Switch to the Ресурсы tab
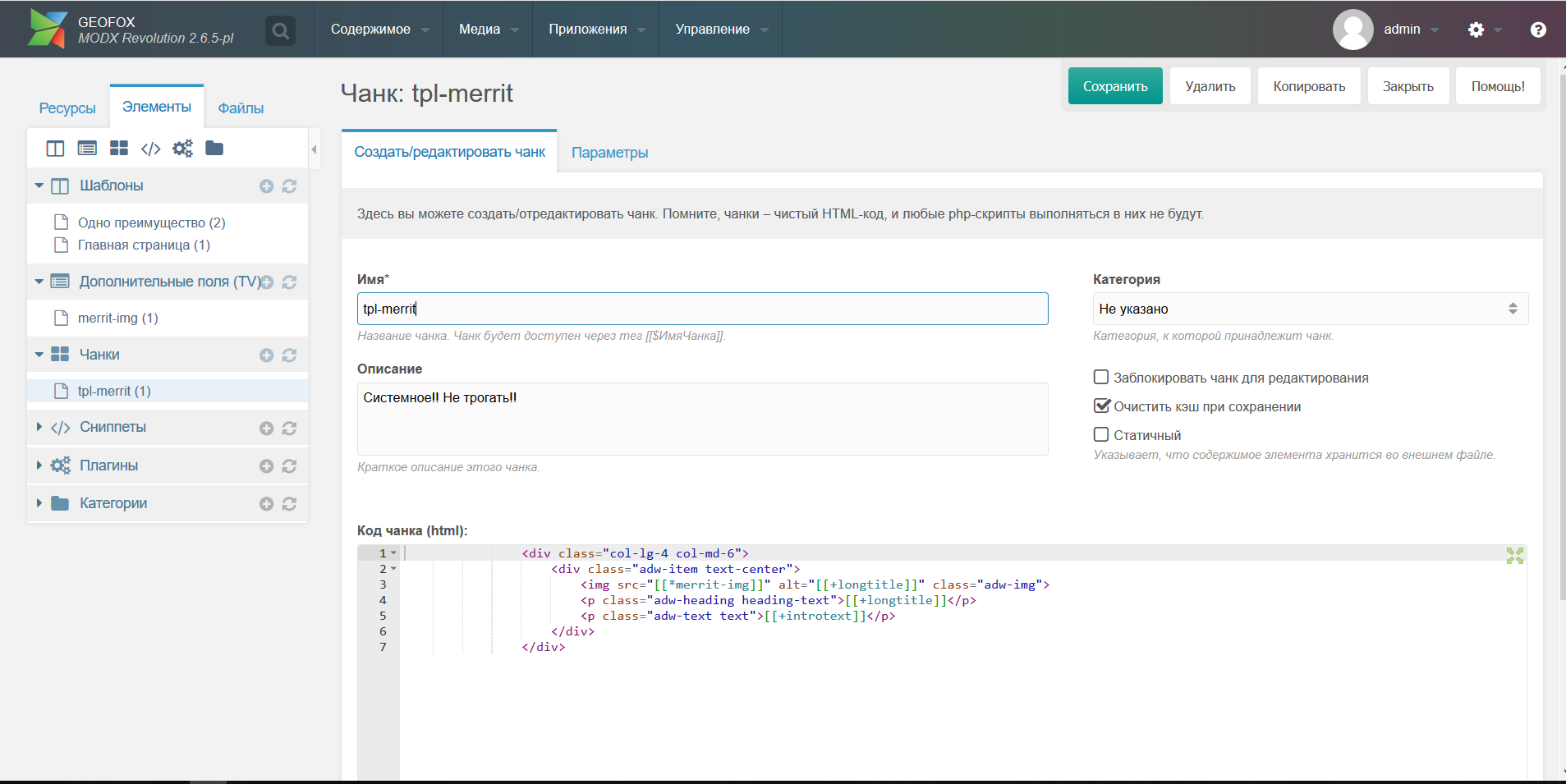The height and width of the screenshot is (784, 1566). tap(67, 108)
